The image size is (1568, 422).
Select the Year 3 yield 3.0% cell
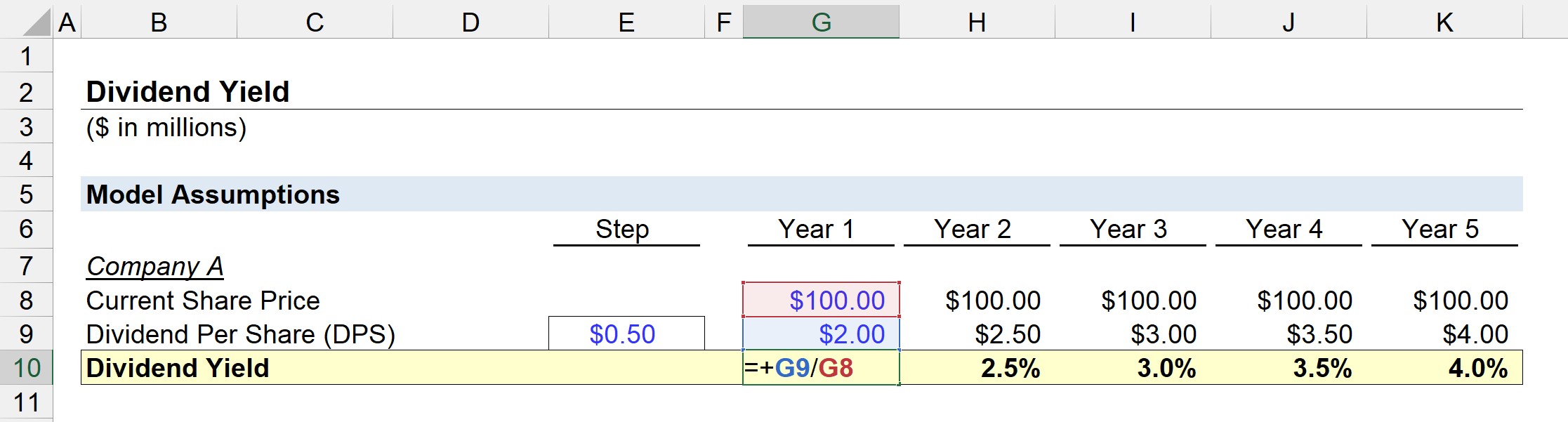click(x=1132, y=366)
